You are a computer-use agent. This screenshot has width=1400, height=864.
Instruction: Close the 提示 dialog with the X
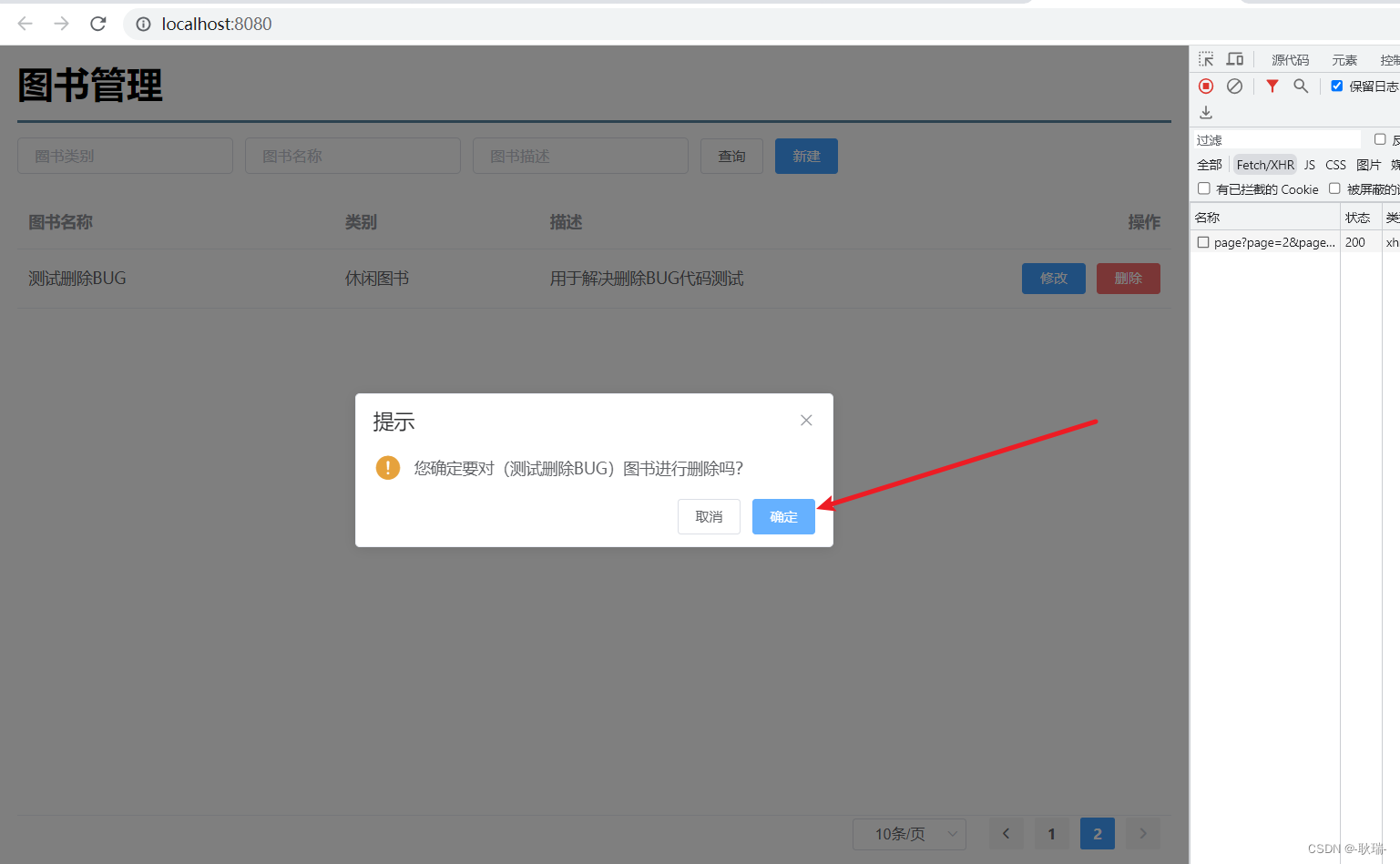pyautogui.click(x=806, y=420)
